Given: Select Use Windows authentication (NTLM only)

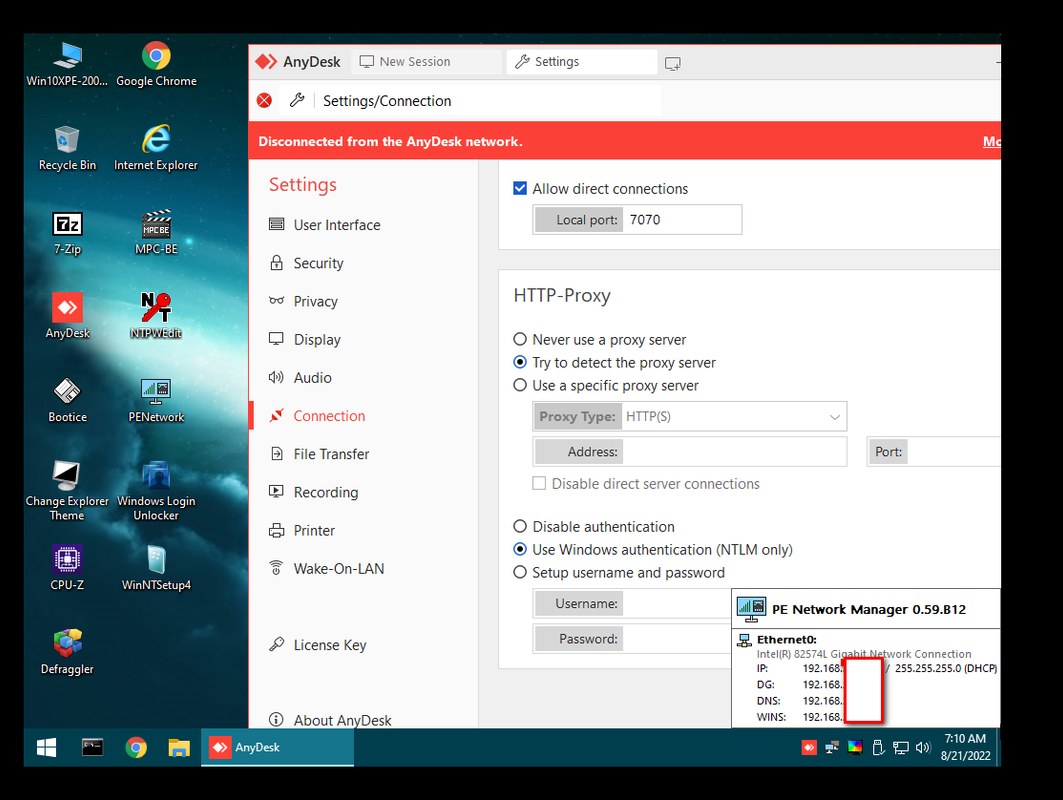Looking at the screenshot, I should click(x=520, y=549).
